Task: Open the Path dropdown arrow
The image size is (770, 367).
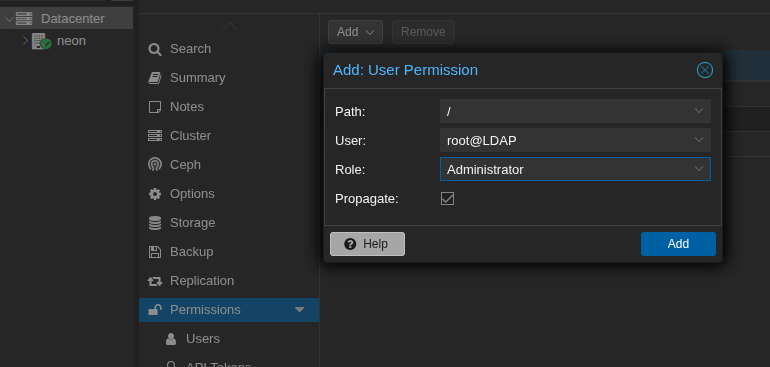Action: [x=699, y=111]
